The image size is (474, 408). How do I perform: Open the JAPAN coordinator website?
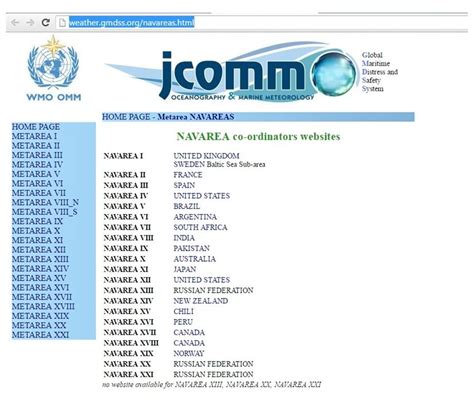coord(185,269)
